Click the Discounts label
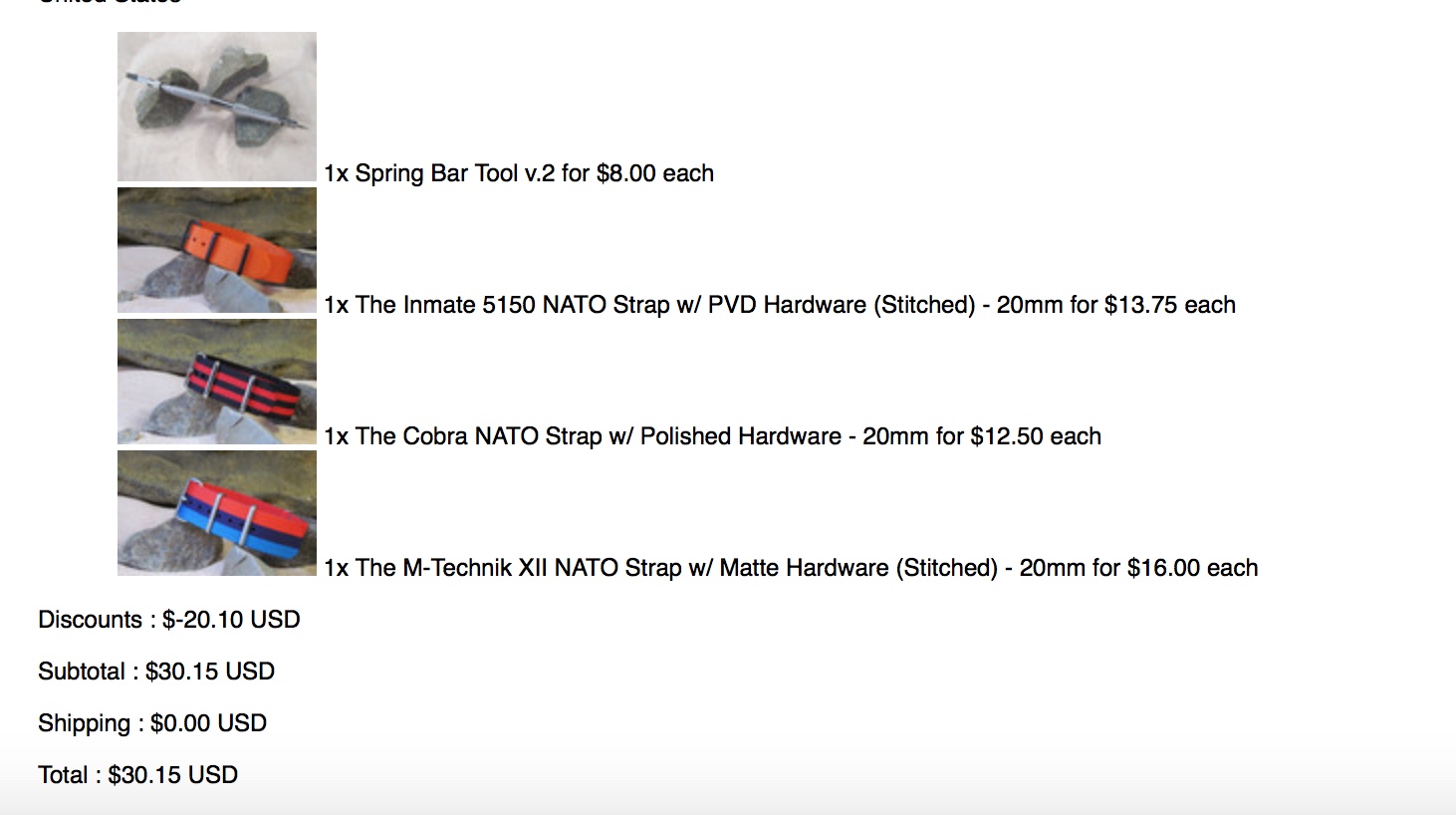 pos(90,620)
